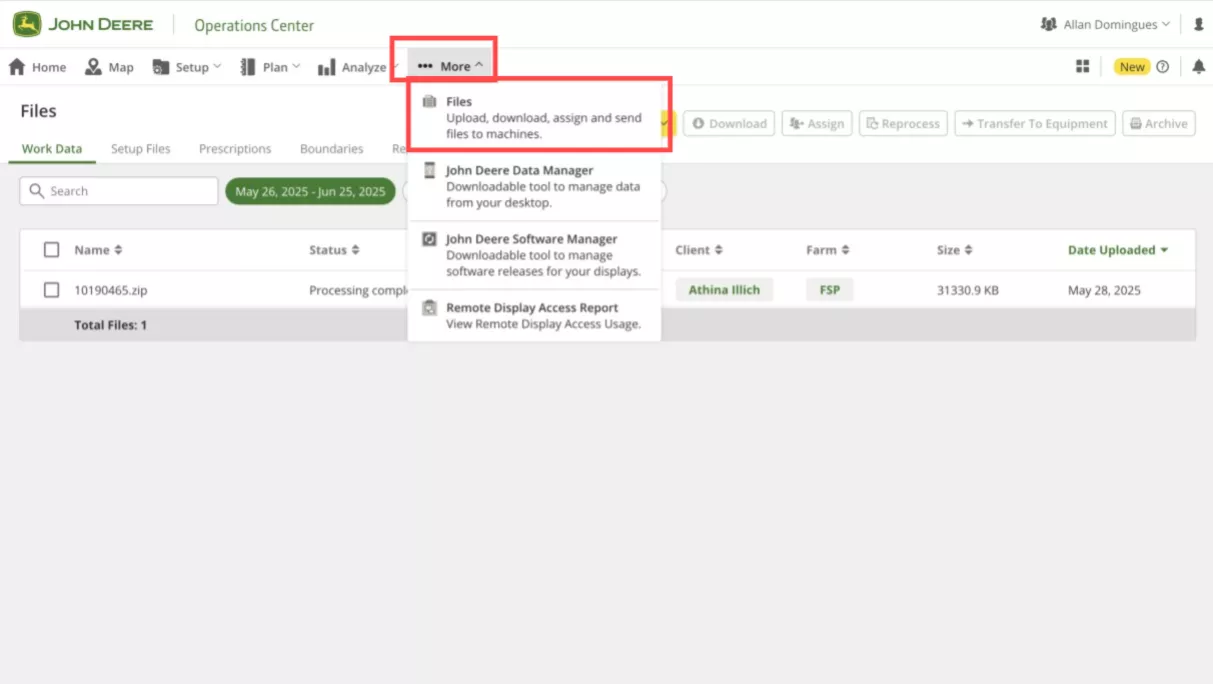Focus the Search field
This screenshot has width=1213, height=684.
tap(119, 191)
